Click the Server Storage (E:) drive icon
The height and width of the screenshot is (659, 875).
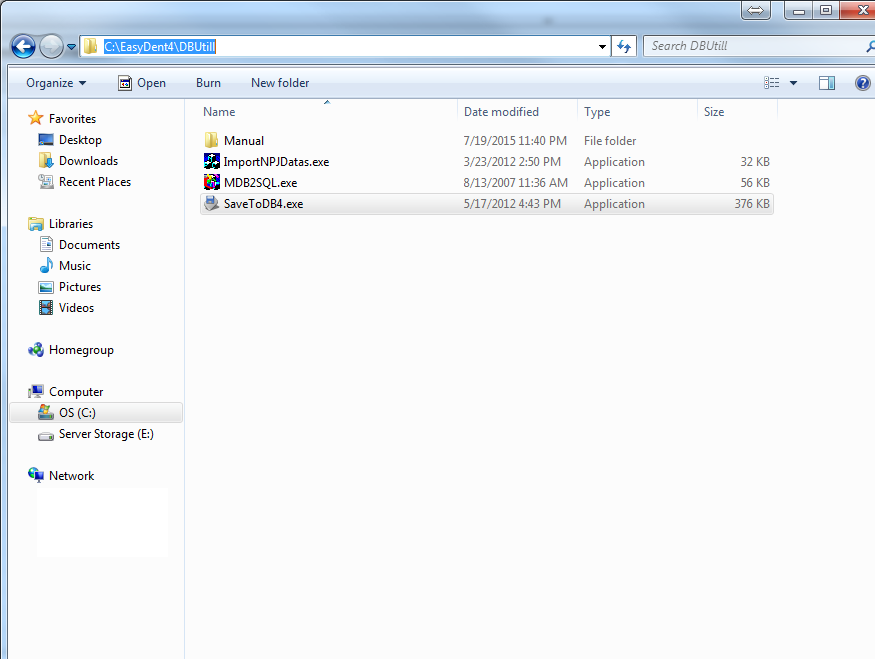(x=46, y=435)
